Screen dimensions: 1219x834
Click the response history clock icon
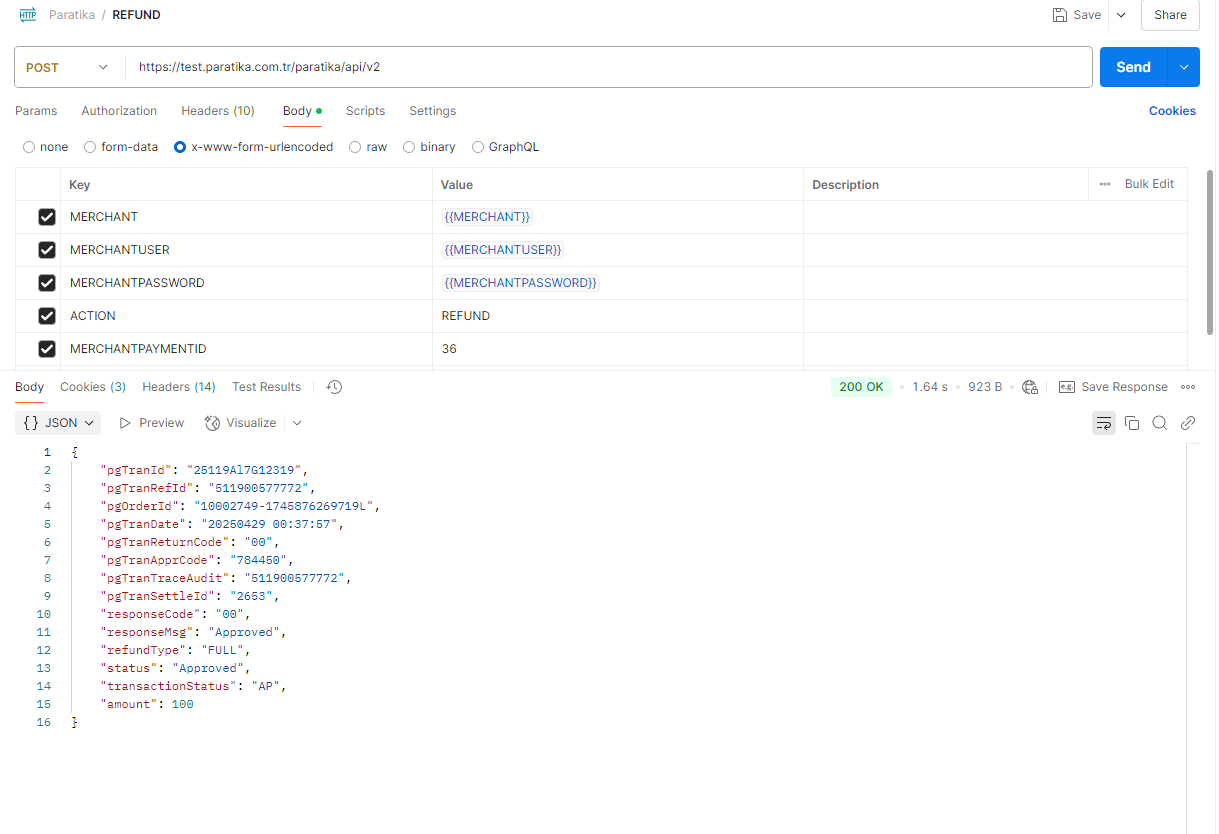tap(335, 387)
